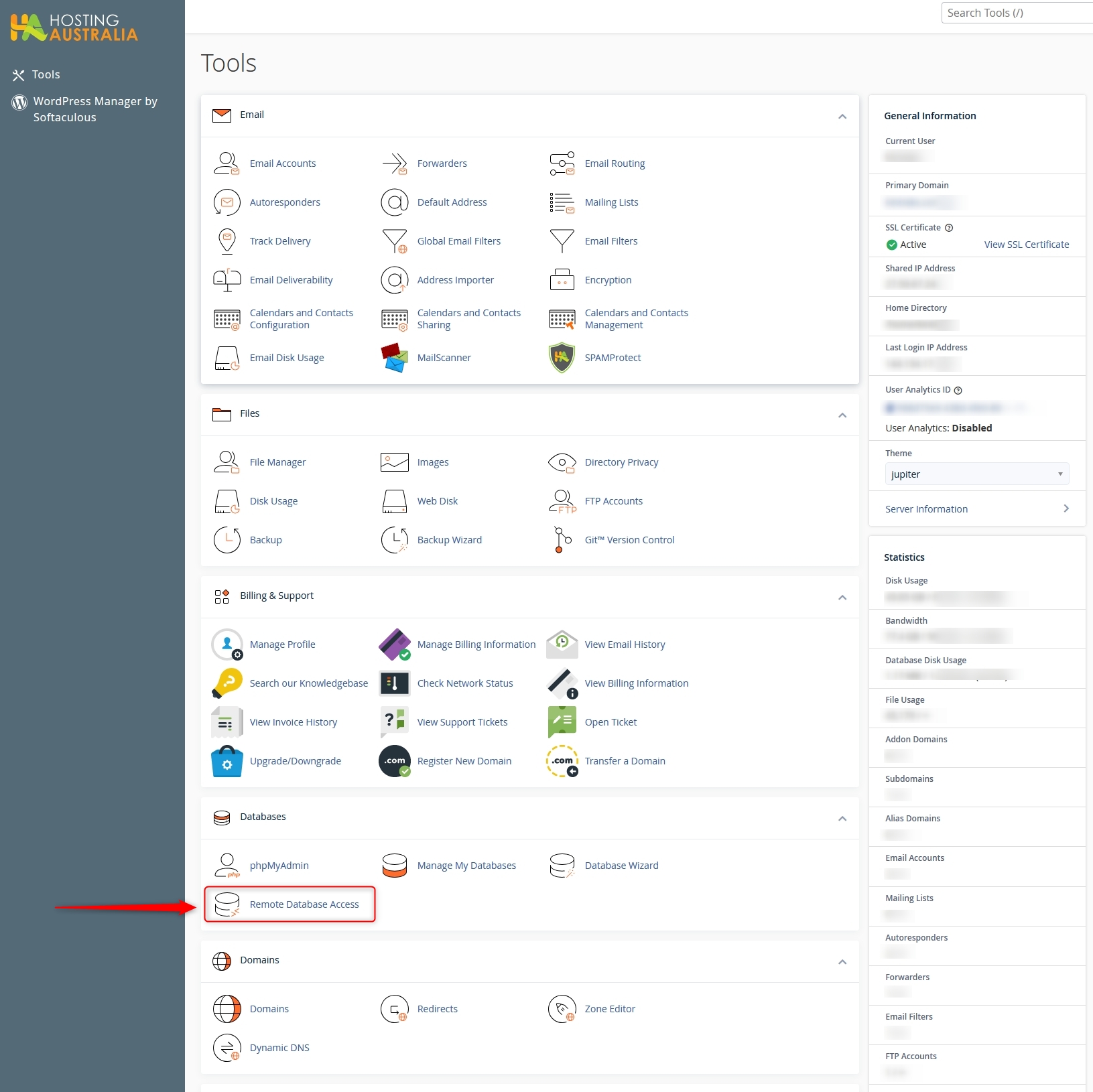Open the SPAMProtect shield icon

[562, 358]
